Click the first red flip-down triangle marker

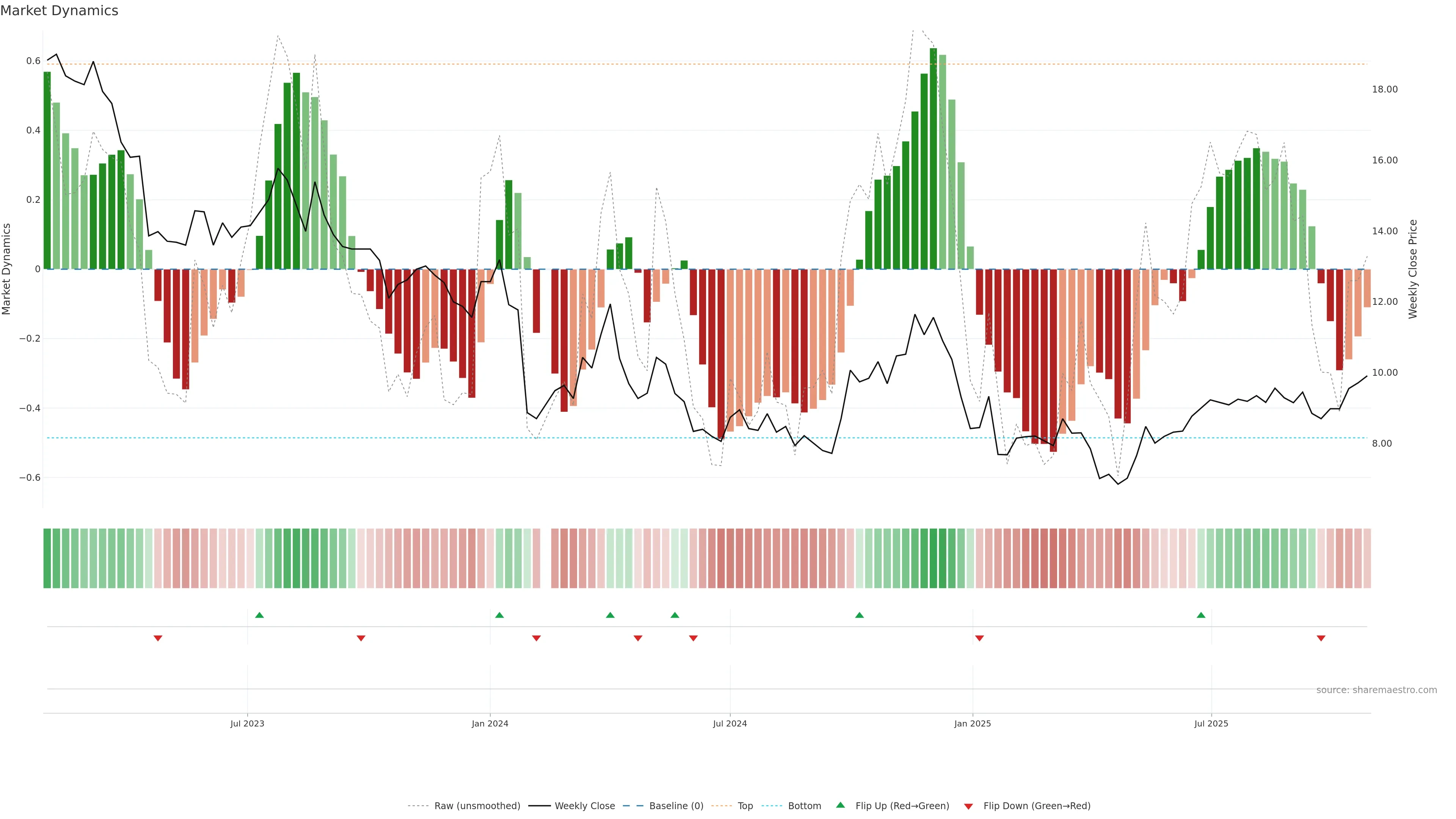pos(158,638)
